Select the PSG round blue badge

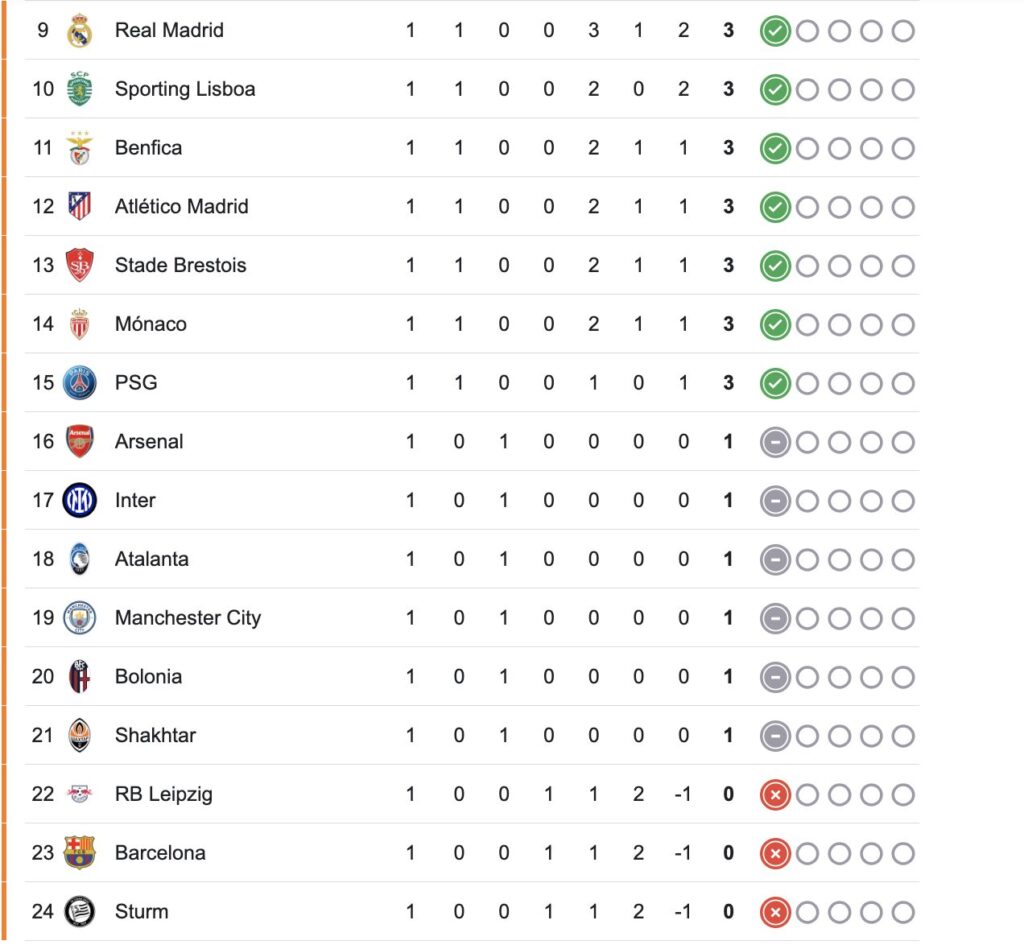[80, 383]
